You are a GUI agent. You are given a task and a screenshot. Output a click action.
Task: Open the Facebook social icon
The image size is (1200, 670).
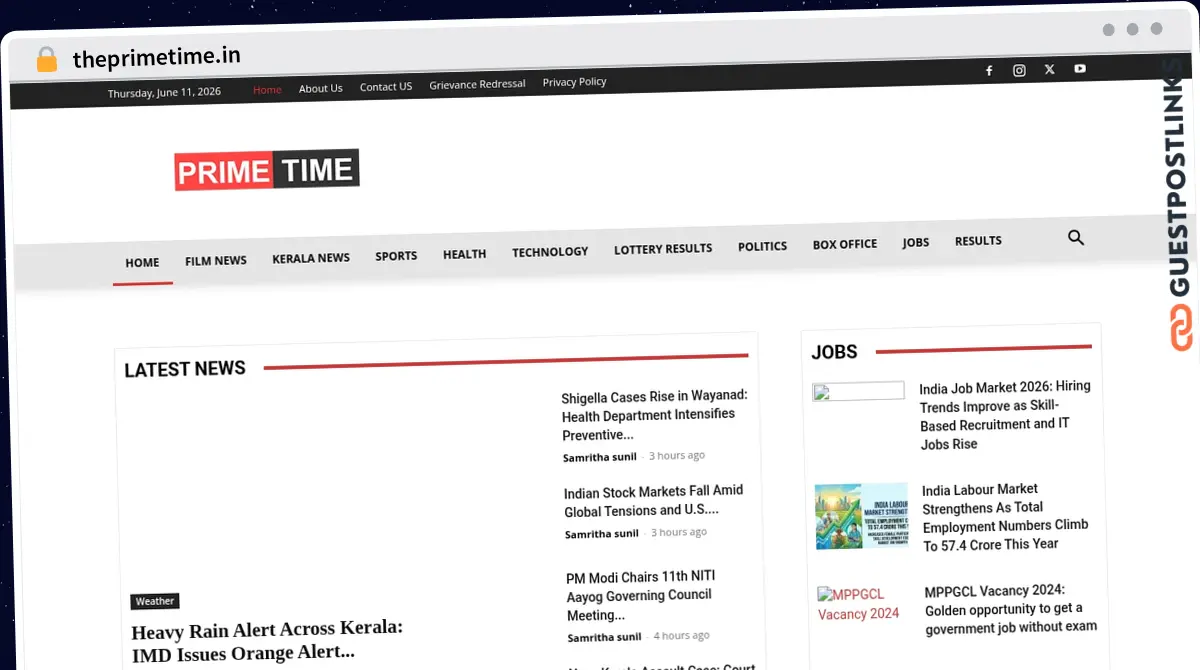click(989, 71)
